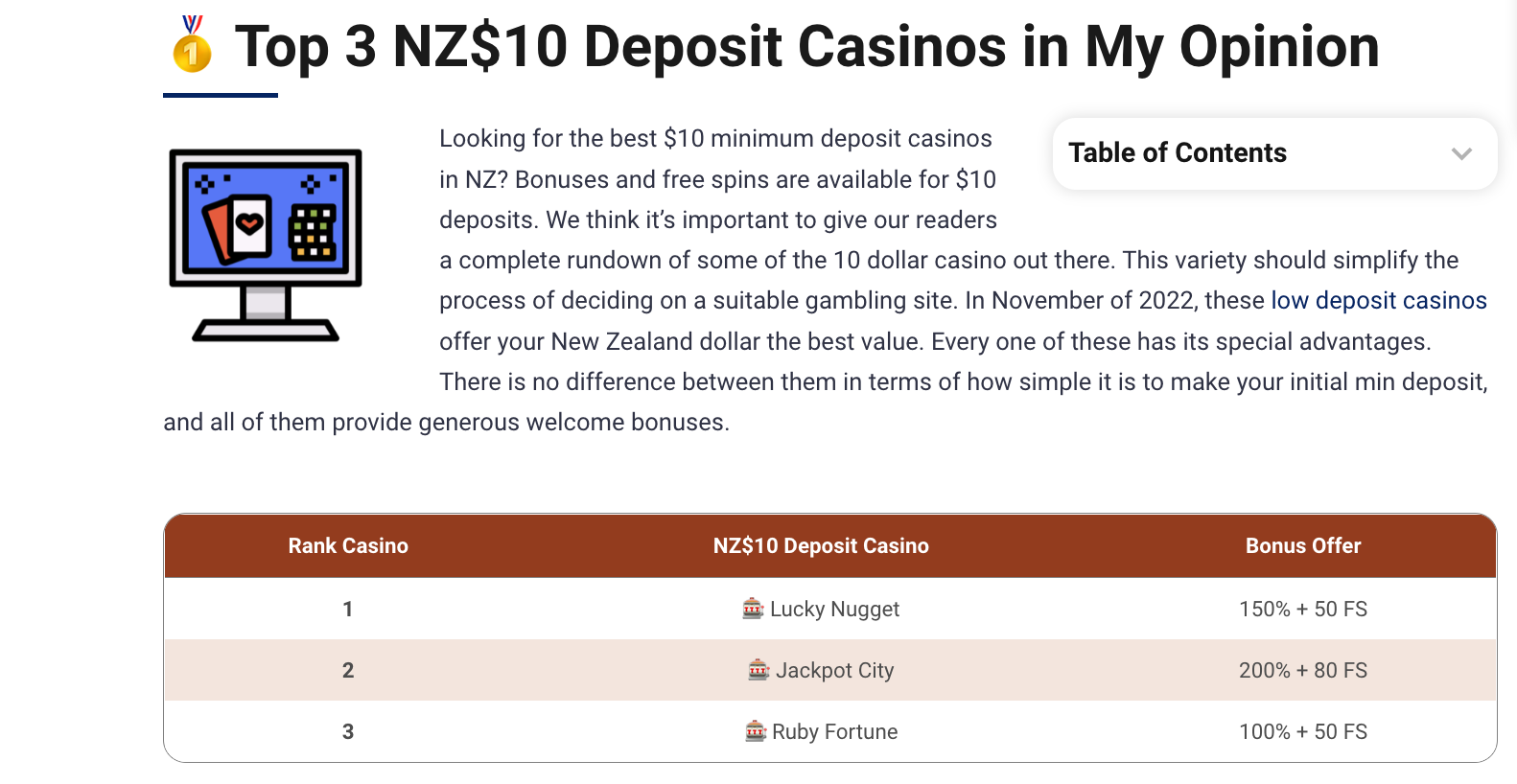
Task: Click rank number 1 in the table
Action: (x=348, y=609)
